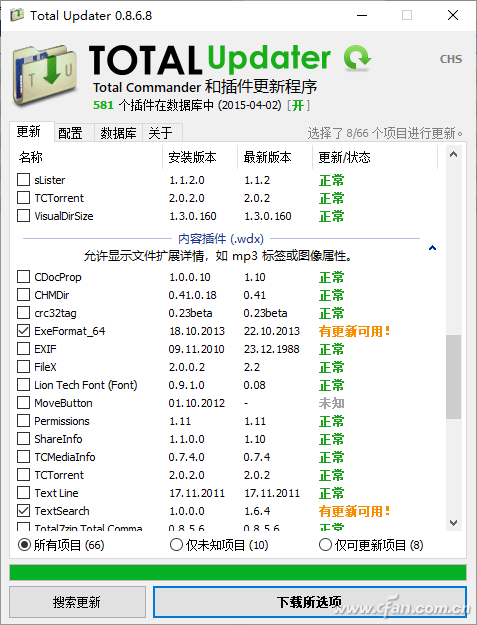Uncheck the ExeFormat_64 checkbox
The height and width of the screenshot is (625, 477).
[24, 330]
